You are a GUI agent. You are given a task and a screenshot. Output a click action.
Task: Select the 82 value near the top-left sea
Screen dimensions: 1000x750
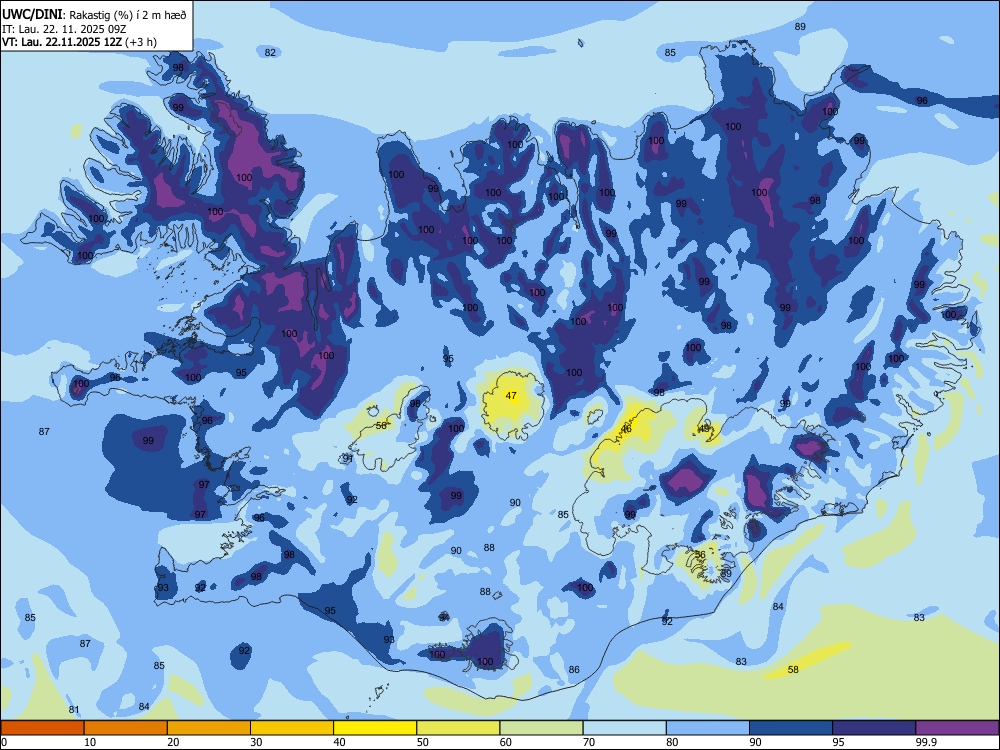point(270,52)
